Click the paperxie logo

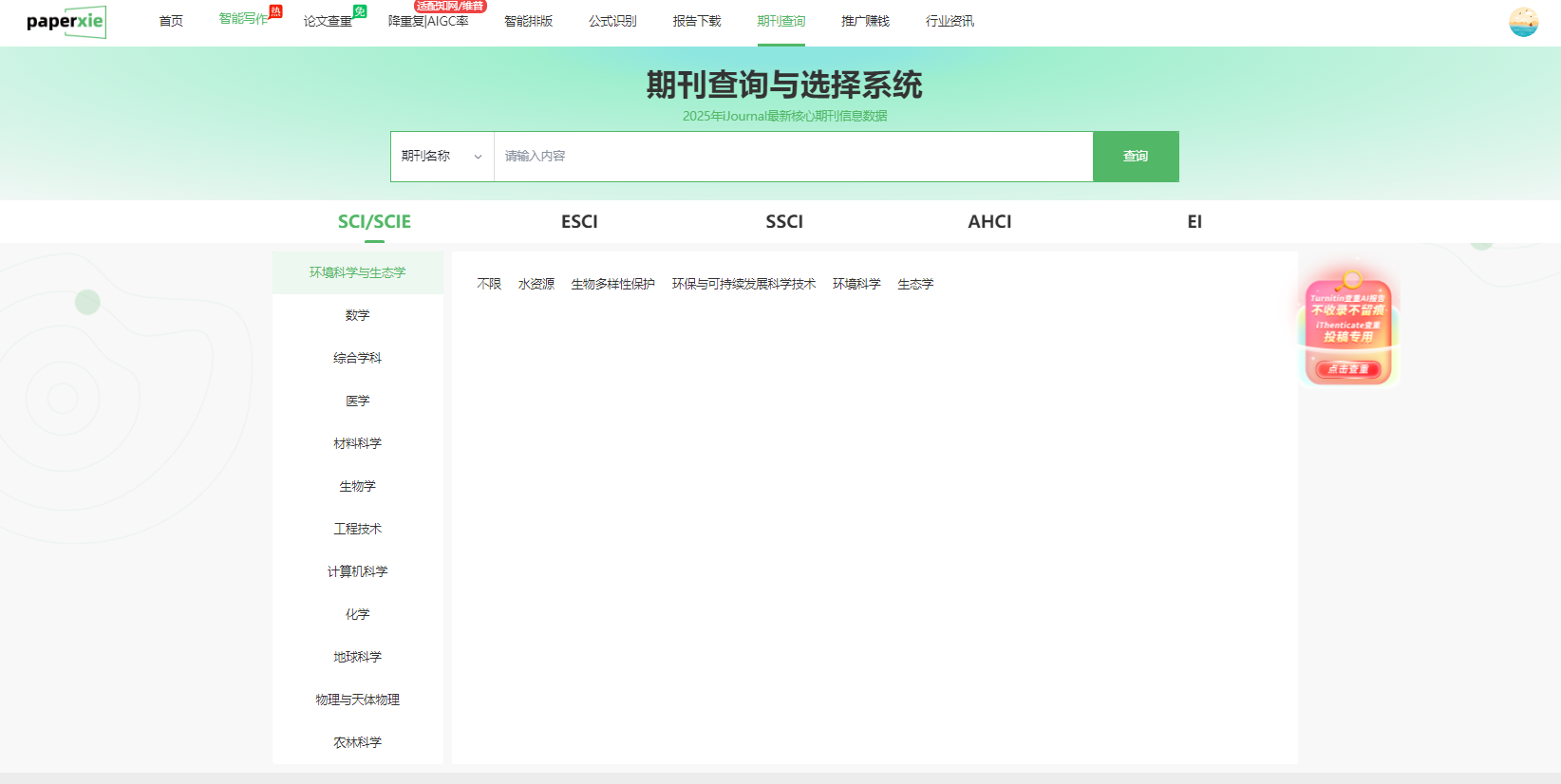pos(66,22)
